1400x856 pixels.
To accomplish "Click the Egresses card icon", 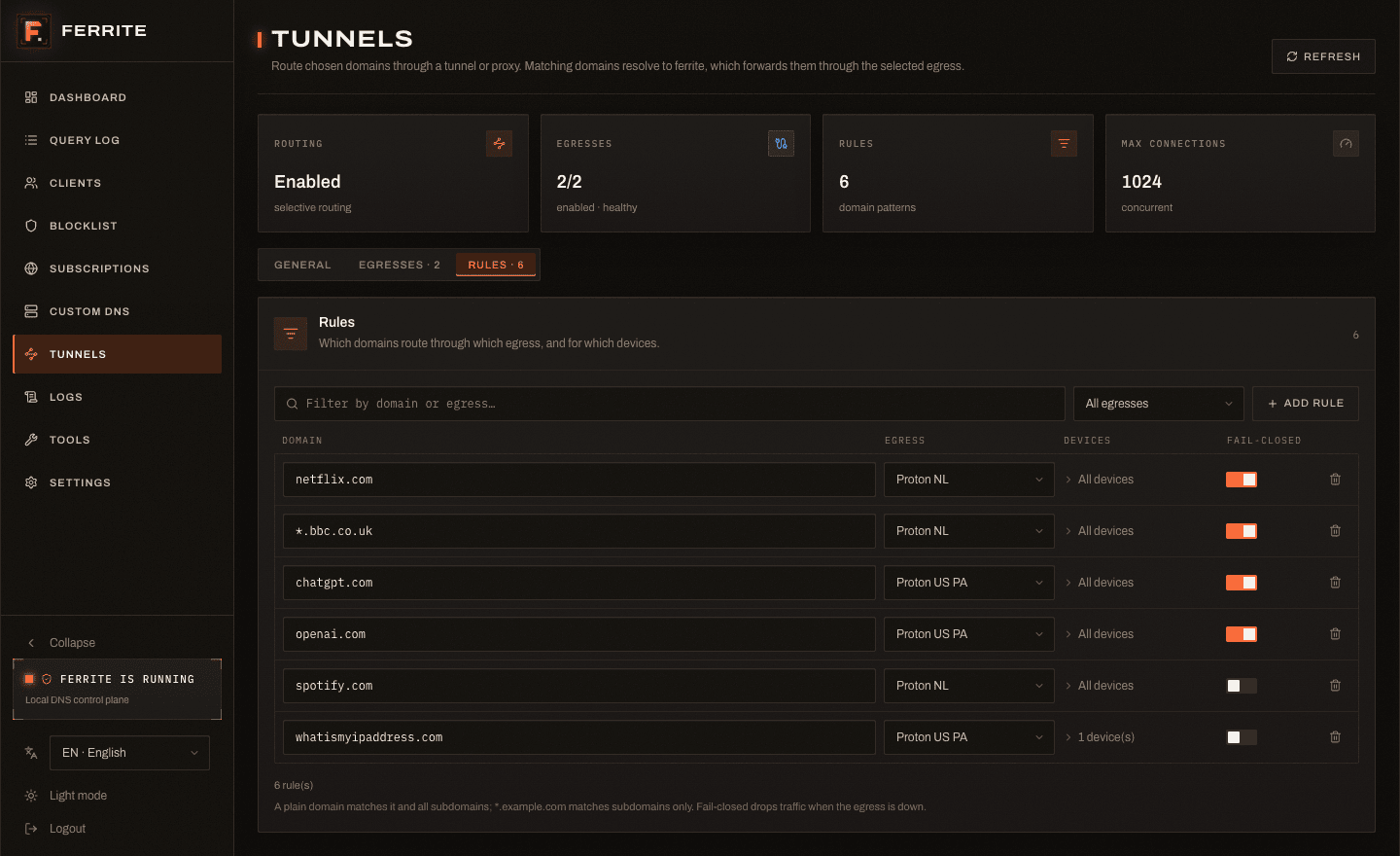I will tap(781, 144).
